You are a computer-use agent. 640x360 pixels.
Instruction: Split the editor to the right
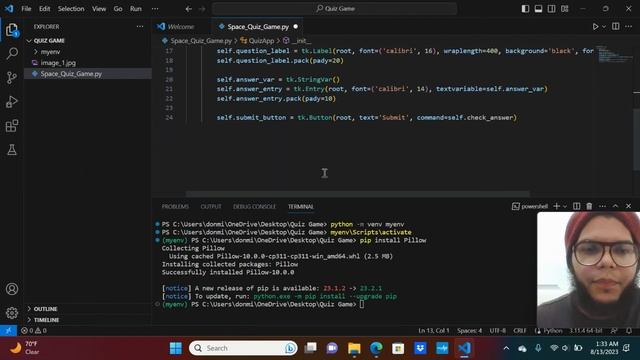point(616,27)
